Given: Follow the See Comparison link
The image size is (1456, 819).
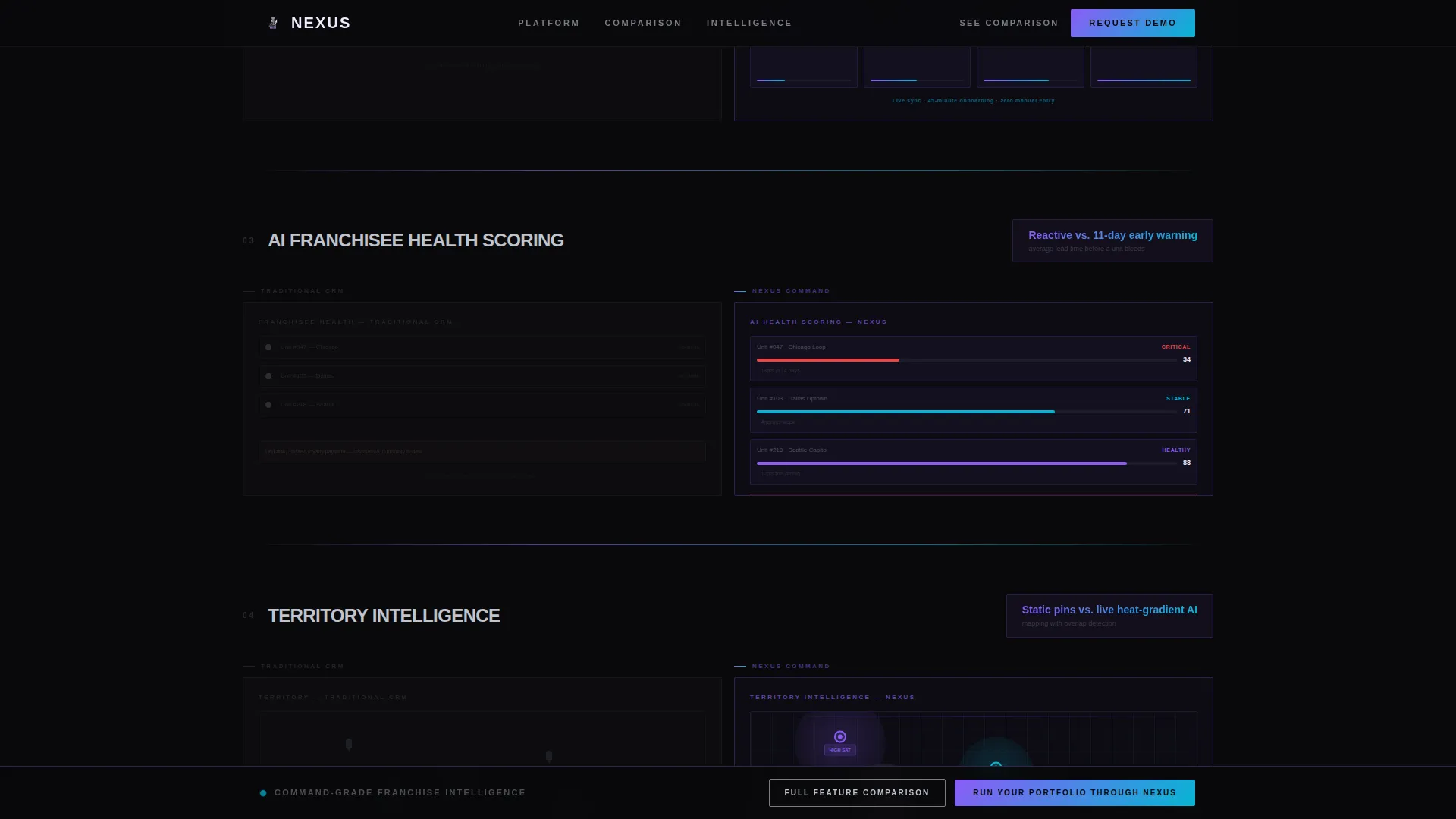Looking at the screenshot, I should (1009, 23).
